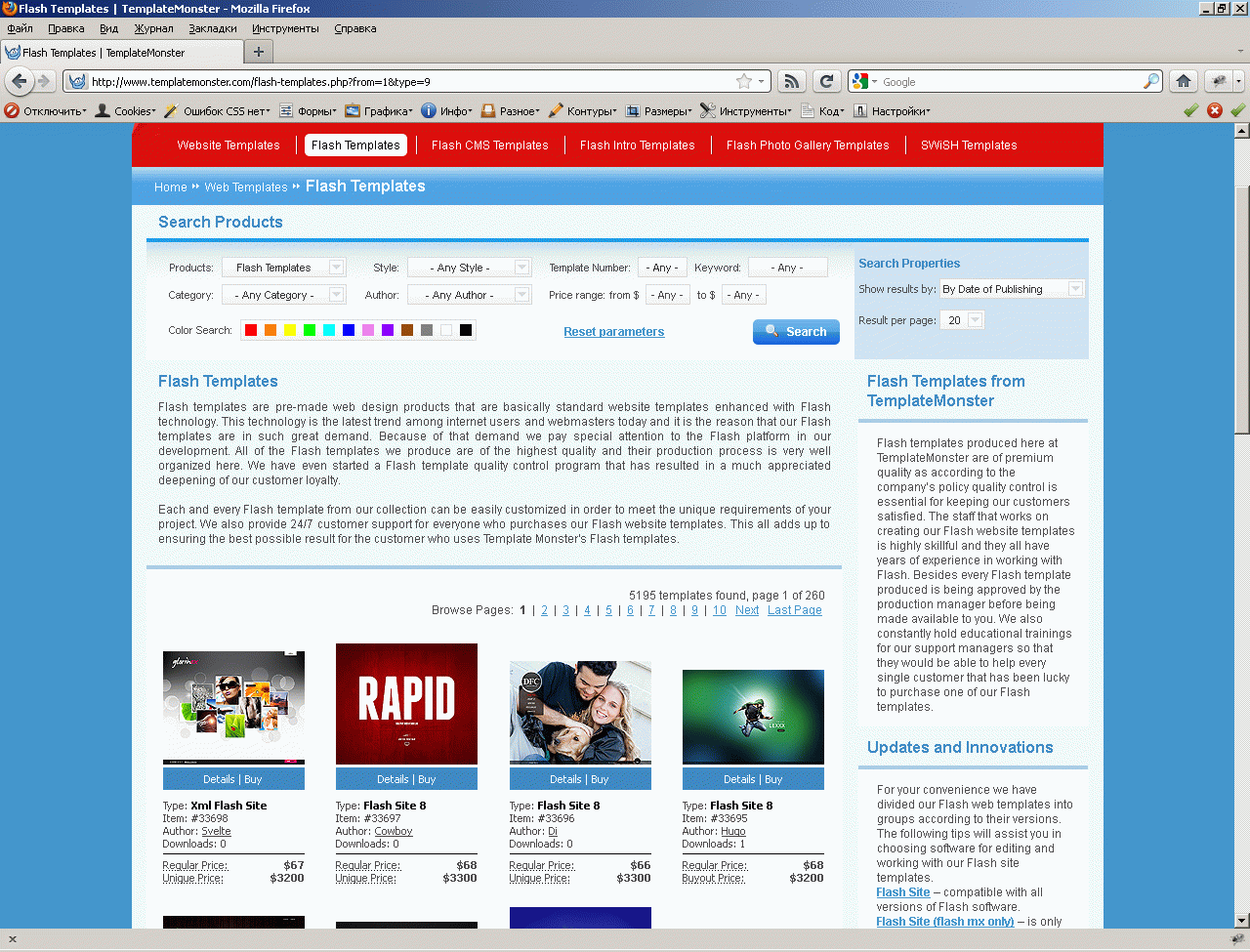Pick the blue color search swatch
Viewport: 1250px width, 952px height.
point(349,330)
